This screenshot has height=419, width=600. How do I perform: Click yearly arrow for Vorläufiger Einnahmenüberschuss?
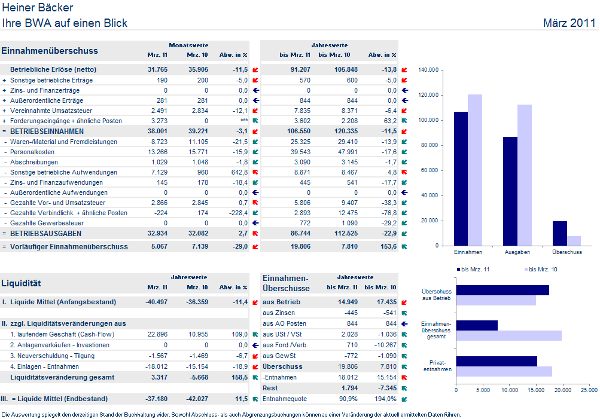404,247
